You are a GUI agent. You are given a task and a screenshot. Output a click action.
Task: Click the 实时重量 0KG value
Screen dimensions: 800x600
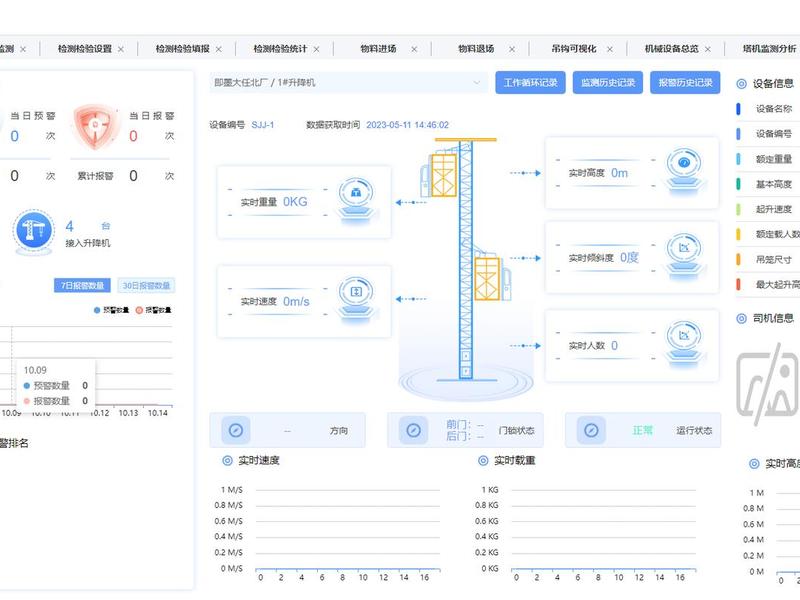pos(295,202)
